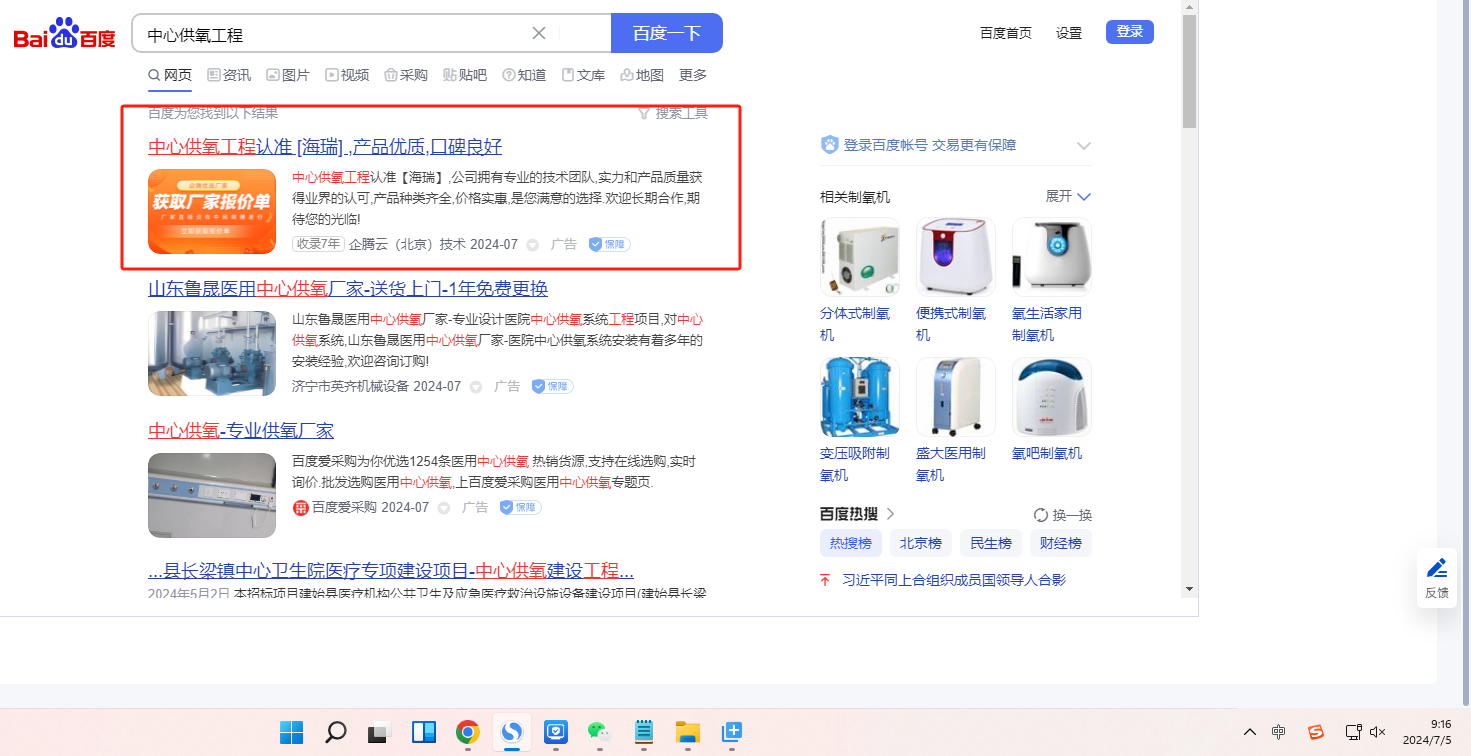
Task: Switch to the 资讯 tab
Action: coord(229,75)
